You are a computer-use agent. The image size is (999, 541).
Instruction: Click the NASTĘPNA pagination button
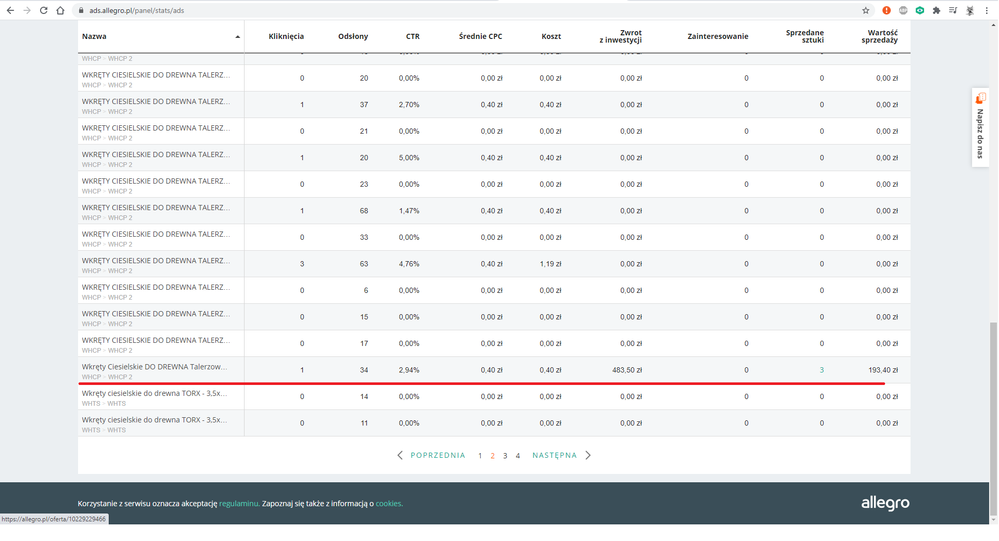click(x=554, y=455)
